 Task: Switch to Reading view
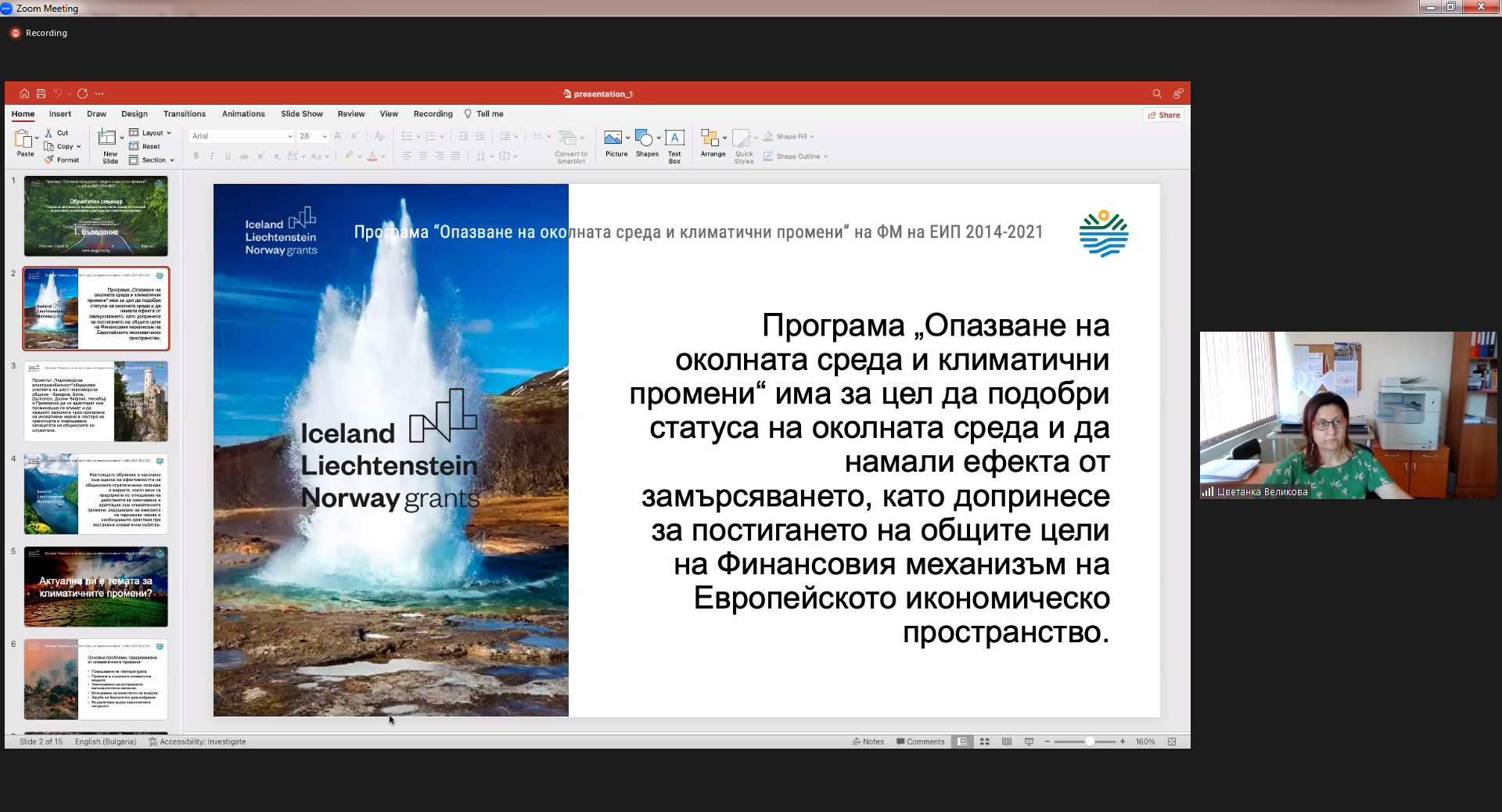[x=1007, y=742]
